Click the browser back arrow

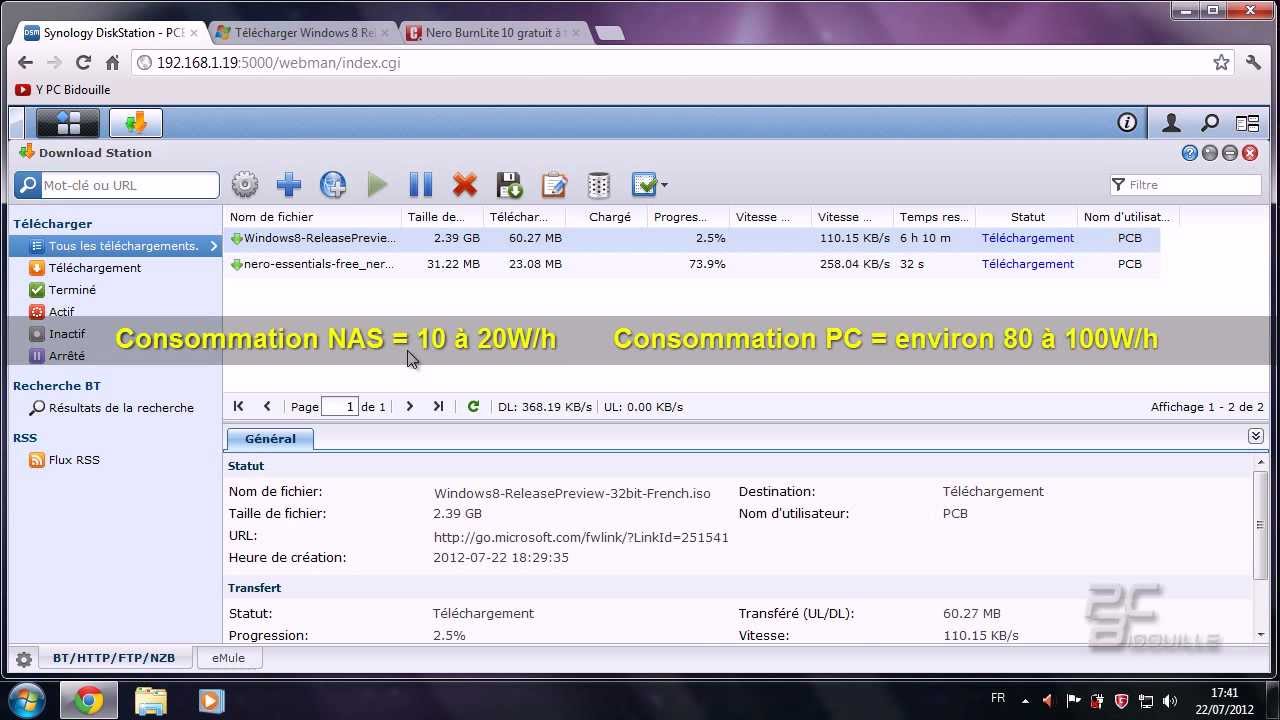(x=26, y=62)
